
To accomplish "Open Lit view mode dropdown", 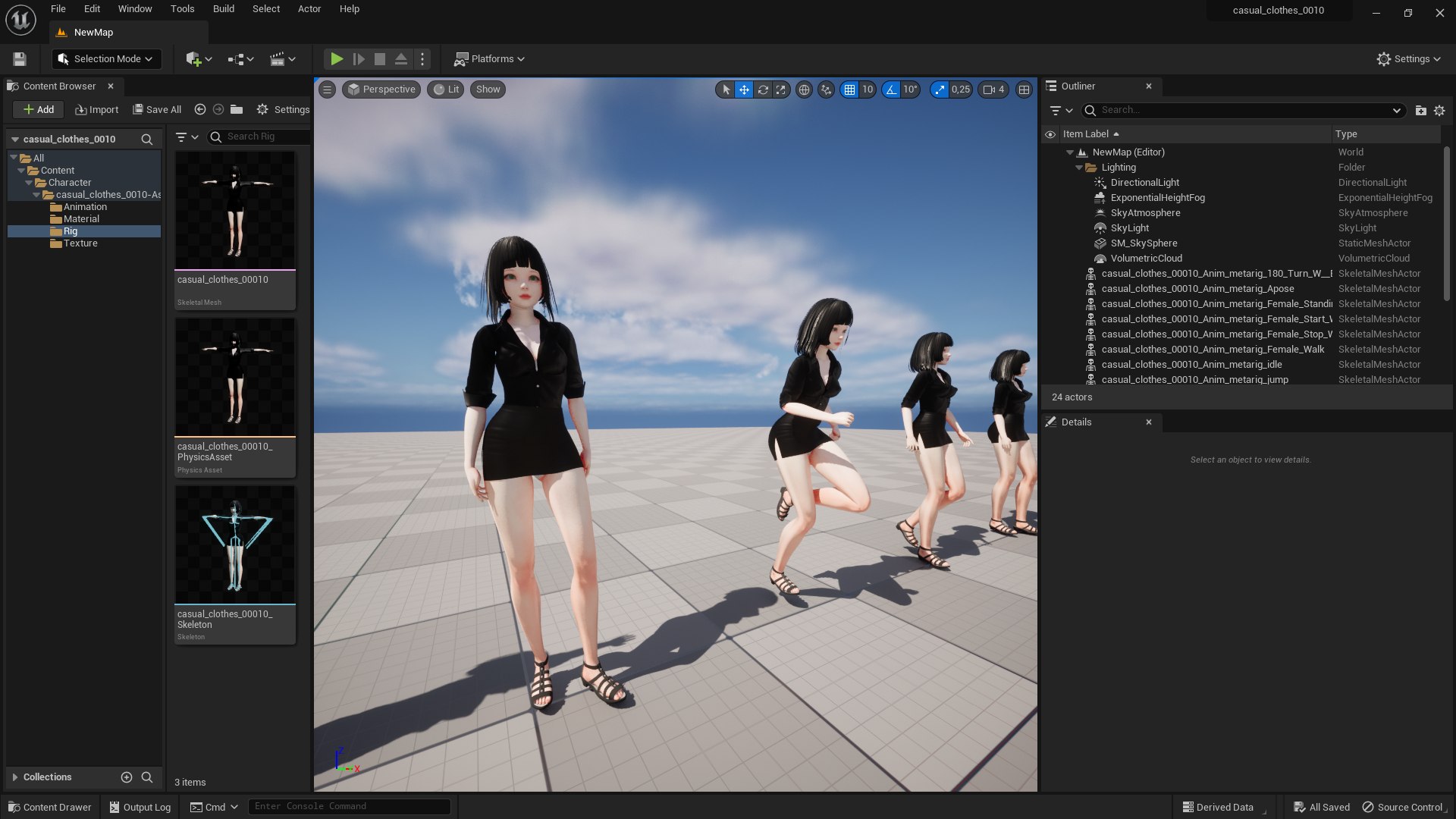I will [446, 89].
